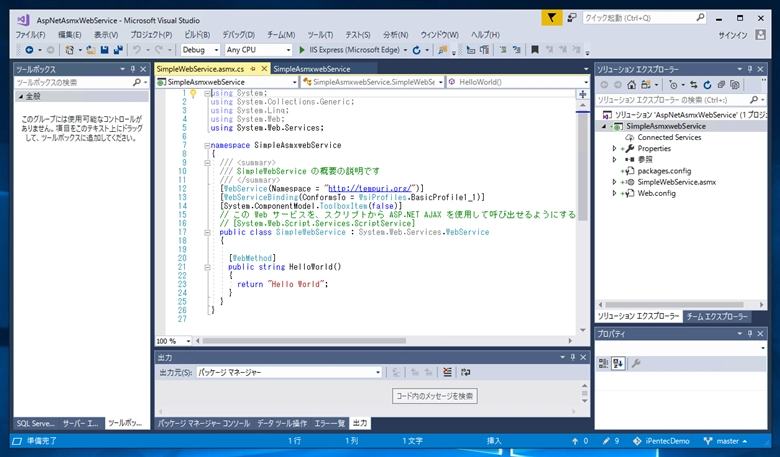780x457 pixels.
Task: Expand the SimpleWebService.asmx node
Action: tap(614, 182)
